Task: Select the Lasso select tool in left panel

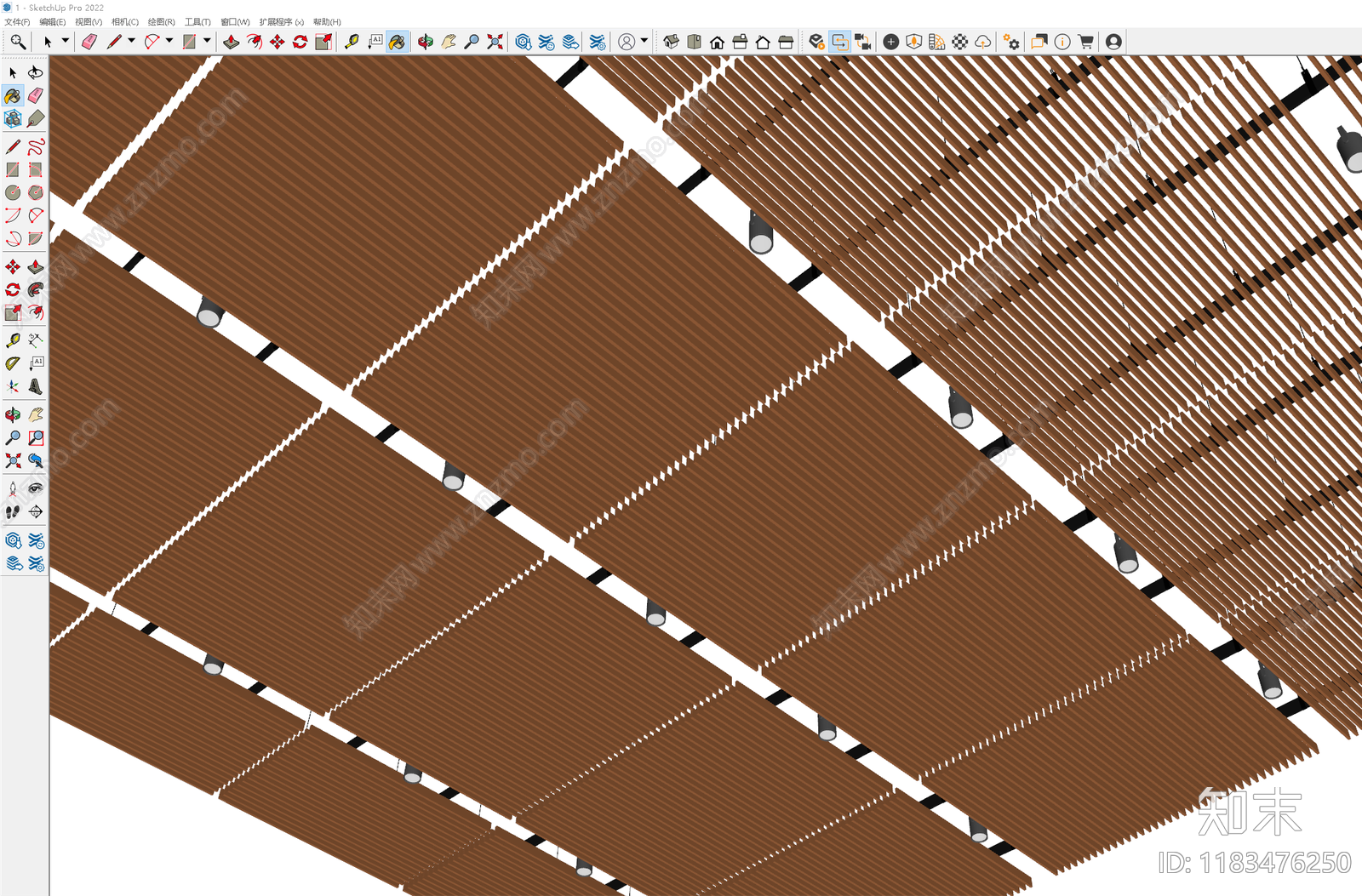Action: (x=36, y=72)
